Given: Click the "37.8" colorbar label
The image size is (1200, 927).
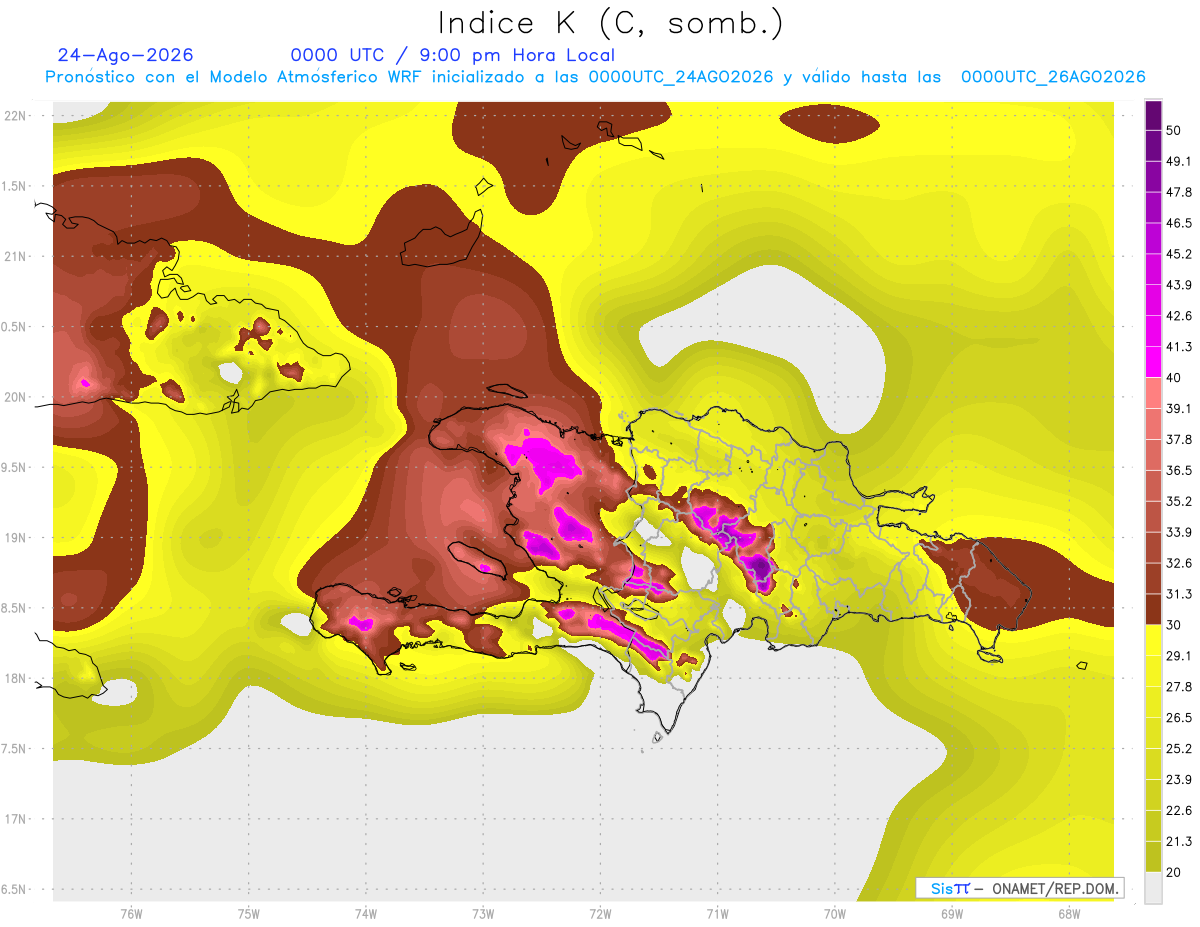Looking at the screenshot, I should click(1179, 439).
